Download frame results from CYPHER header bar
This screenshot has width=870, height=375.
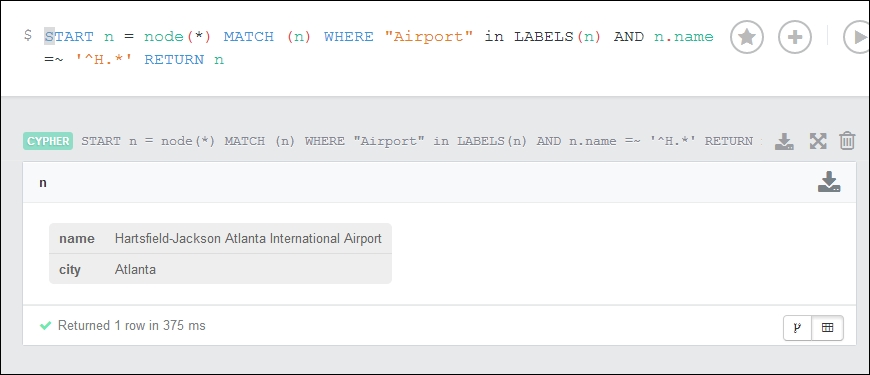coord(784,141)
